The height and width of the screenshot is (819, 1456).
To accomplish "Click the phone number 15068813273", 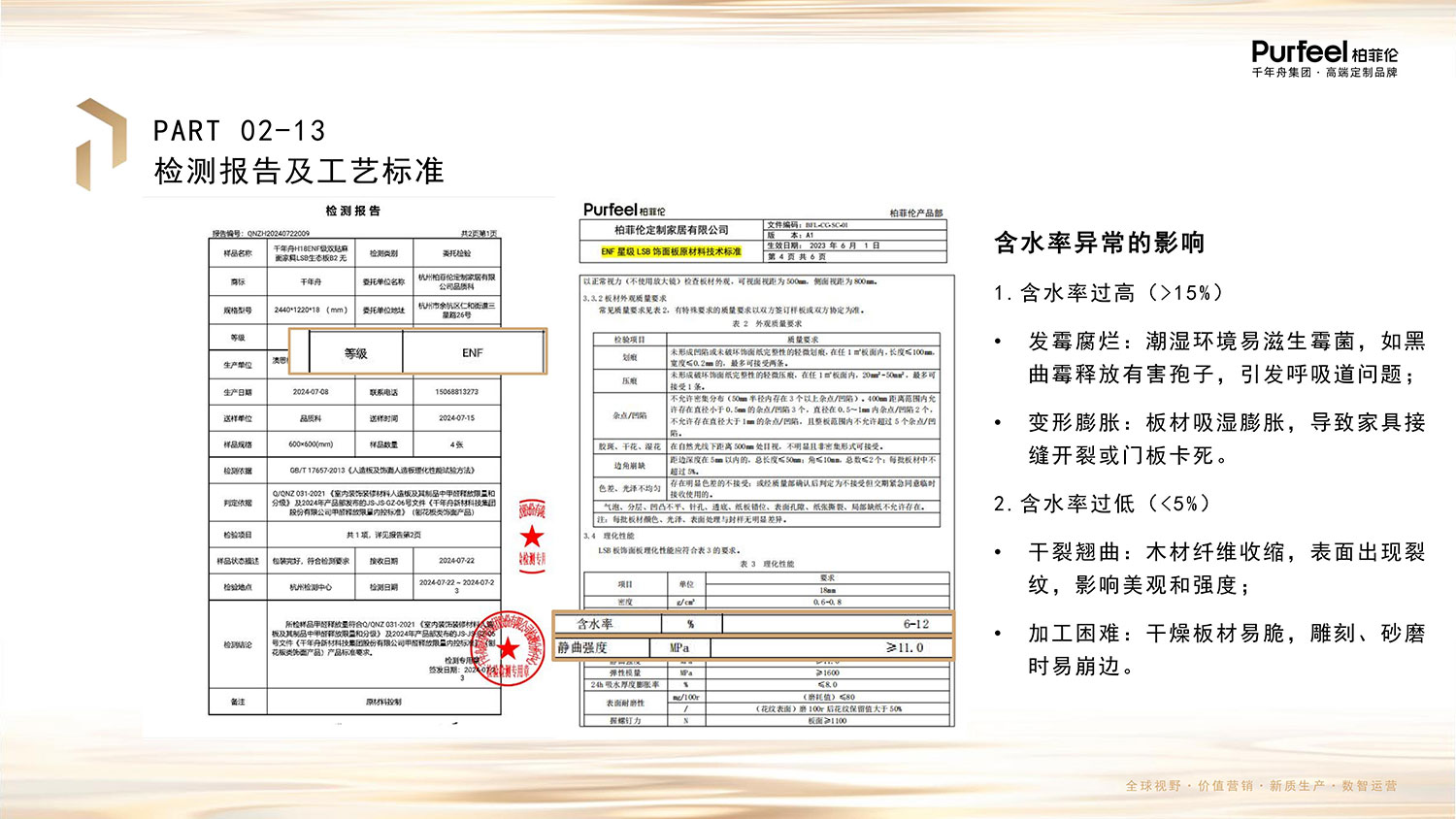I will 456,392.
